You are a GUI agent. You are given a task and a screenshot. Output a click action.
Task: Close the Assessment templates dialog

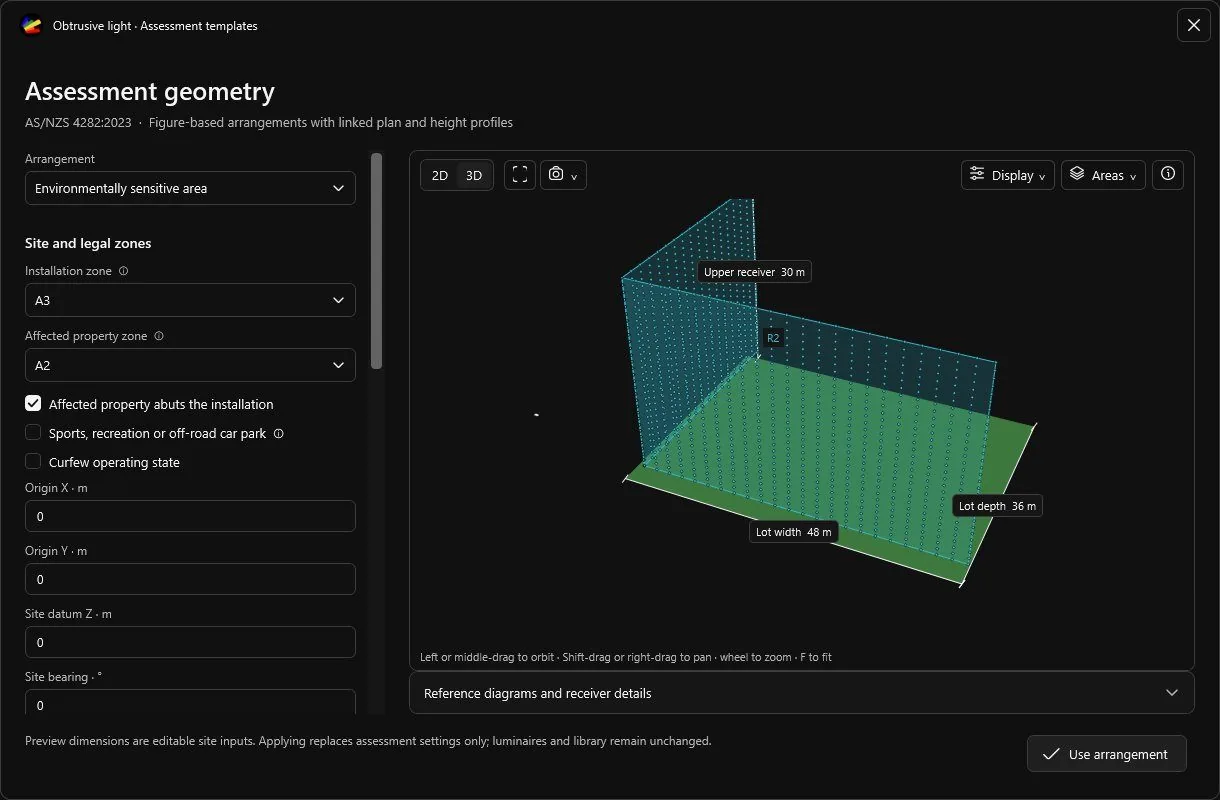1194,26
